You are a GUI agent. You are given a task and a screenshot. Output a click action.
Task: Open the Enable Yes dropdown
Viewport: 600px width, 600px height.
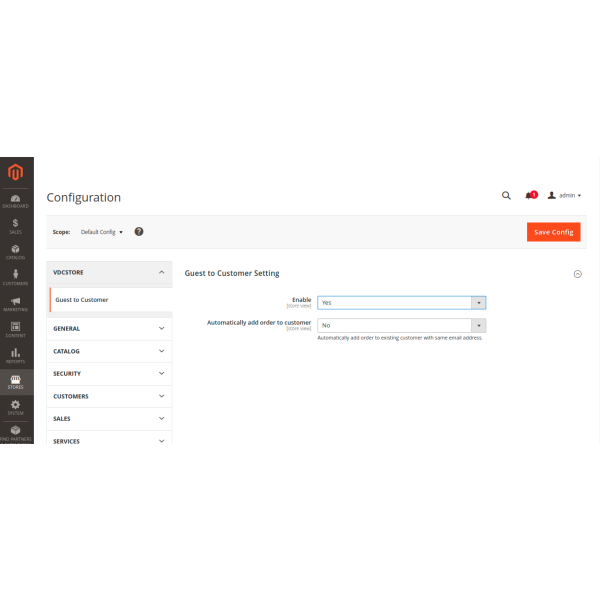(x=401, y=302)
